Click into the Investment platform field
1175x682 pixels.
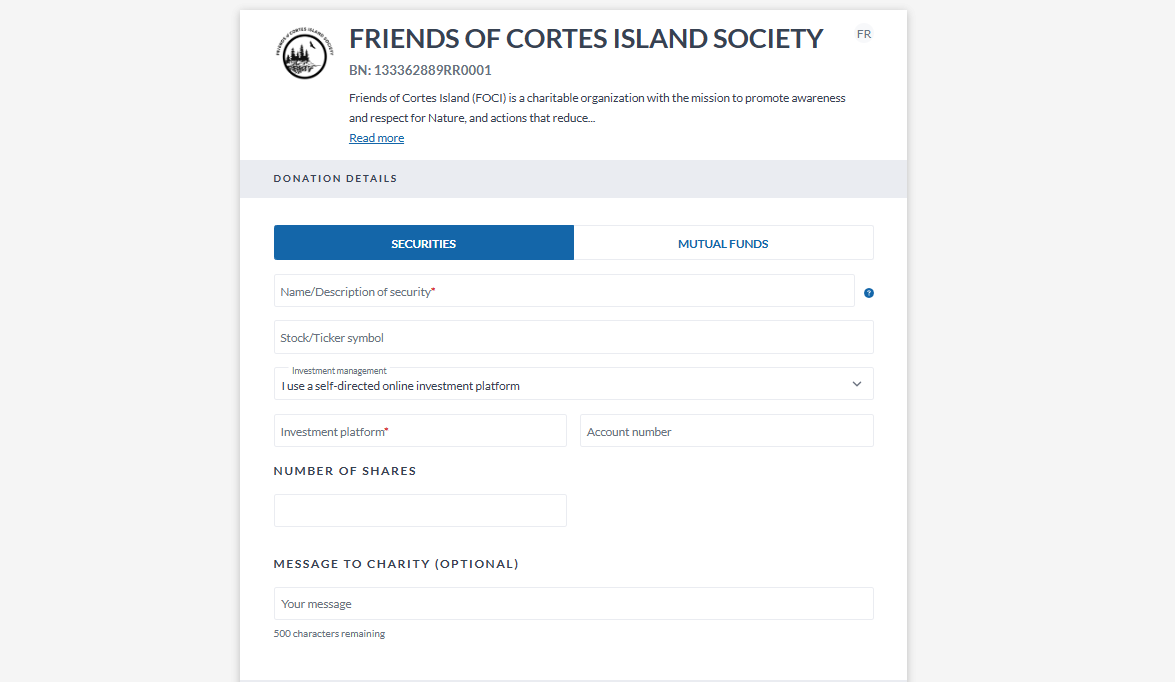(420, 431)
